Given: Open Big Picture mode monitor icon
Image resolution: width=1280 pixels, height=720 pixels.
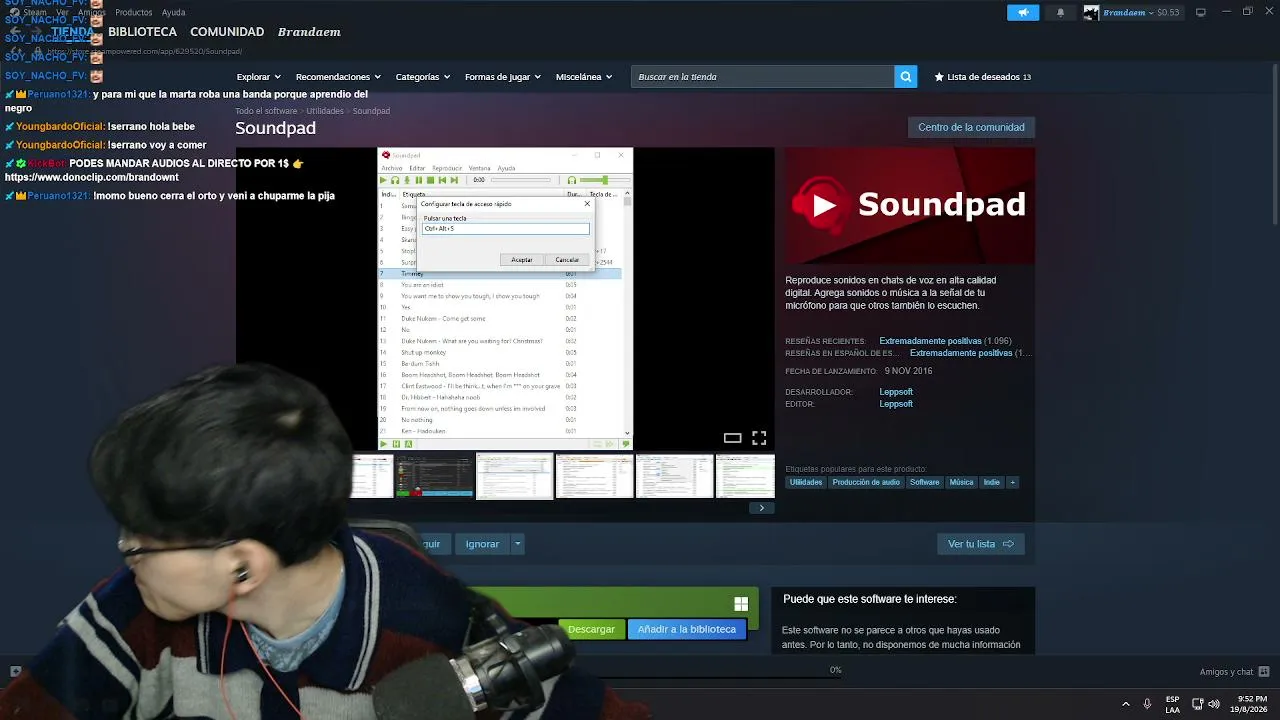Looking at the screenshot, I should pos(1201,12).
